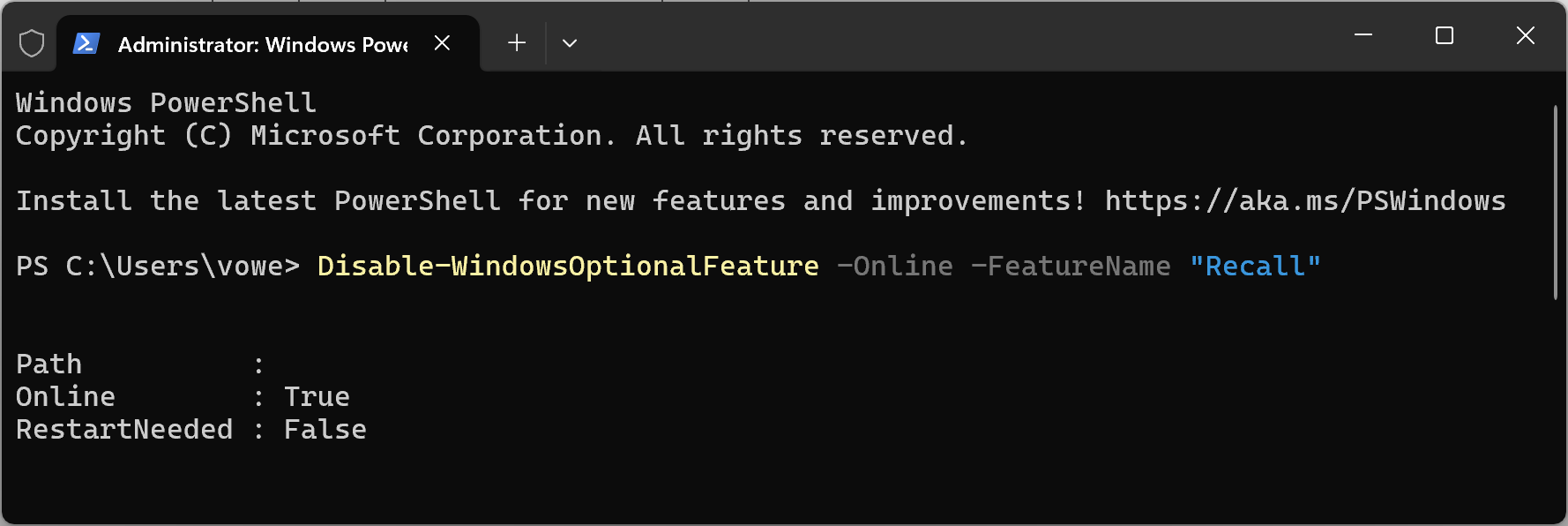Click the -Online parameter text

pyautogui.click(x=895, y=267)
